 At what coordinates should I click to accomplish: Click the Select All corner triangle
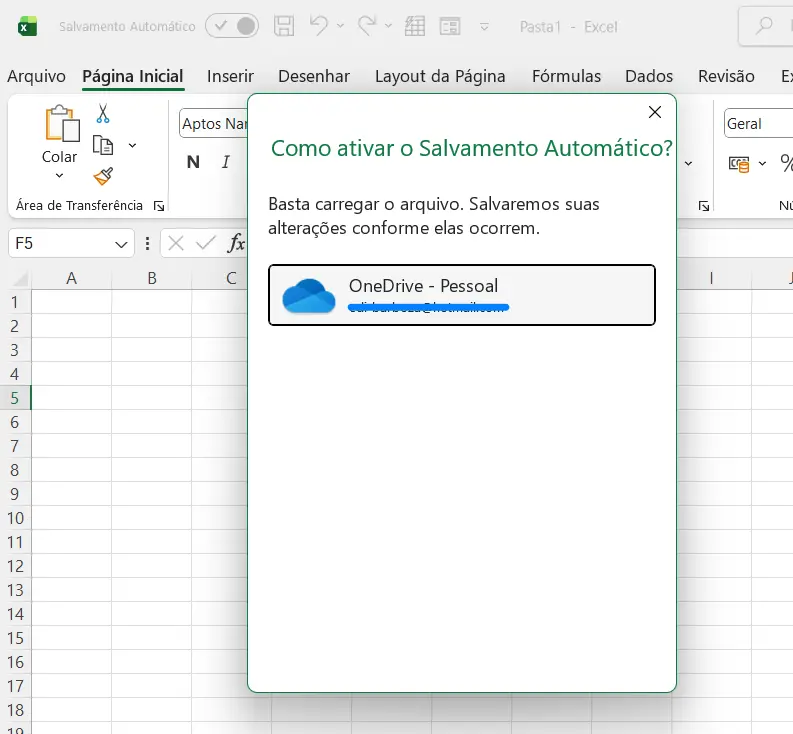[x=20, y=278]
